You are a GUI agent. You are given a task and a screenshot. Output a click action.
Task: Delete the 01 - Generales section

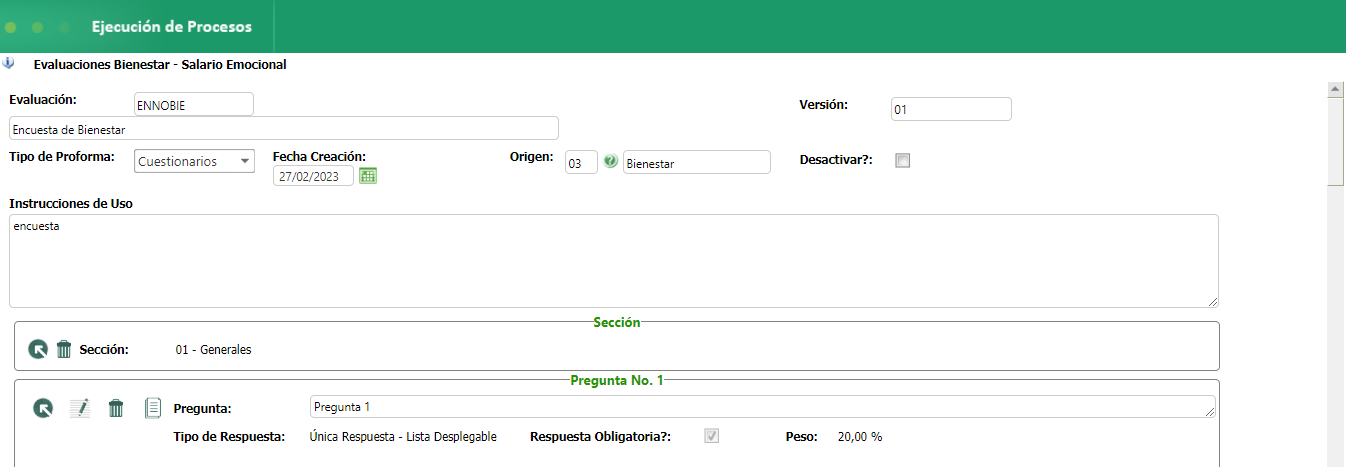[x=64, y=349]
